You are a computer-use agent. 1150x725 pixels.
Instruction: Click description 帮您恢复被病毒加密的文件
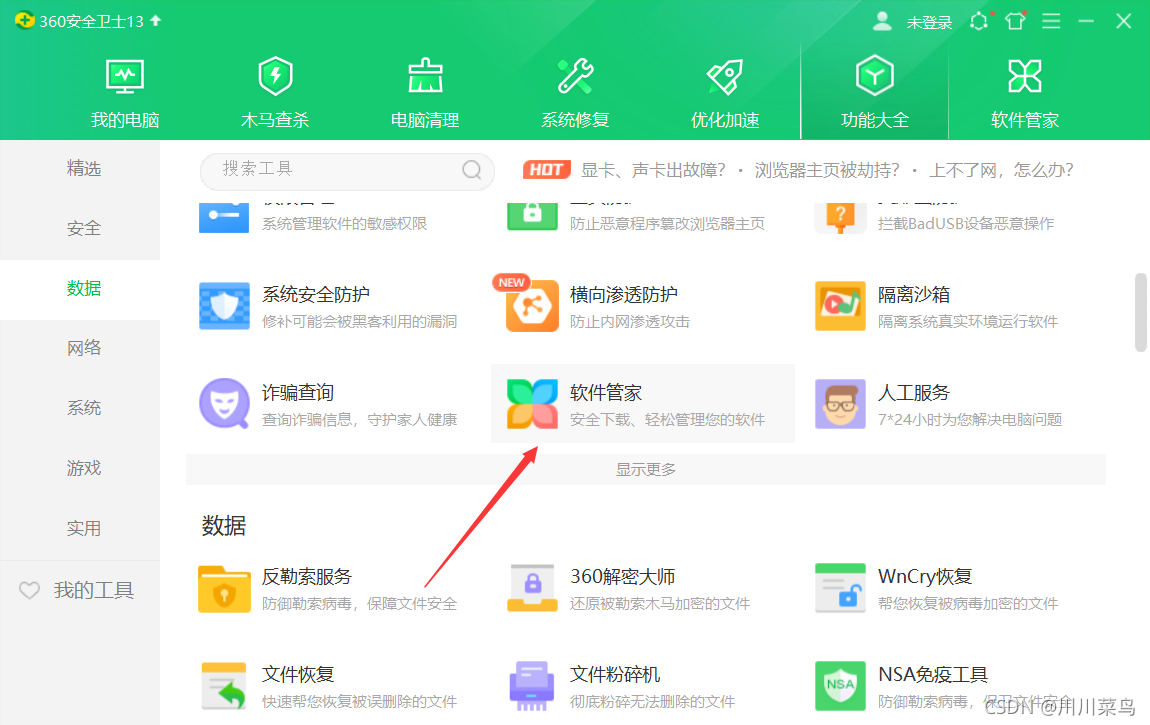pos(967,604)
